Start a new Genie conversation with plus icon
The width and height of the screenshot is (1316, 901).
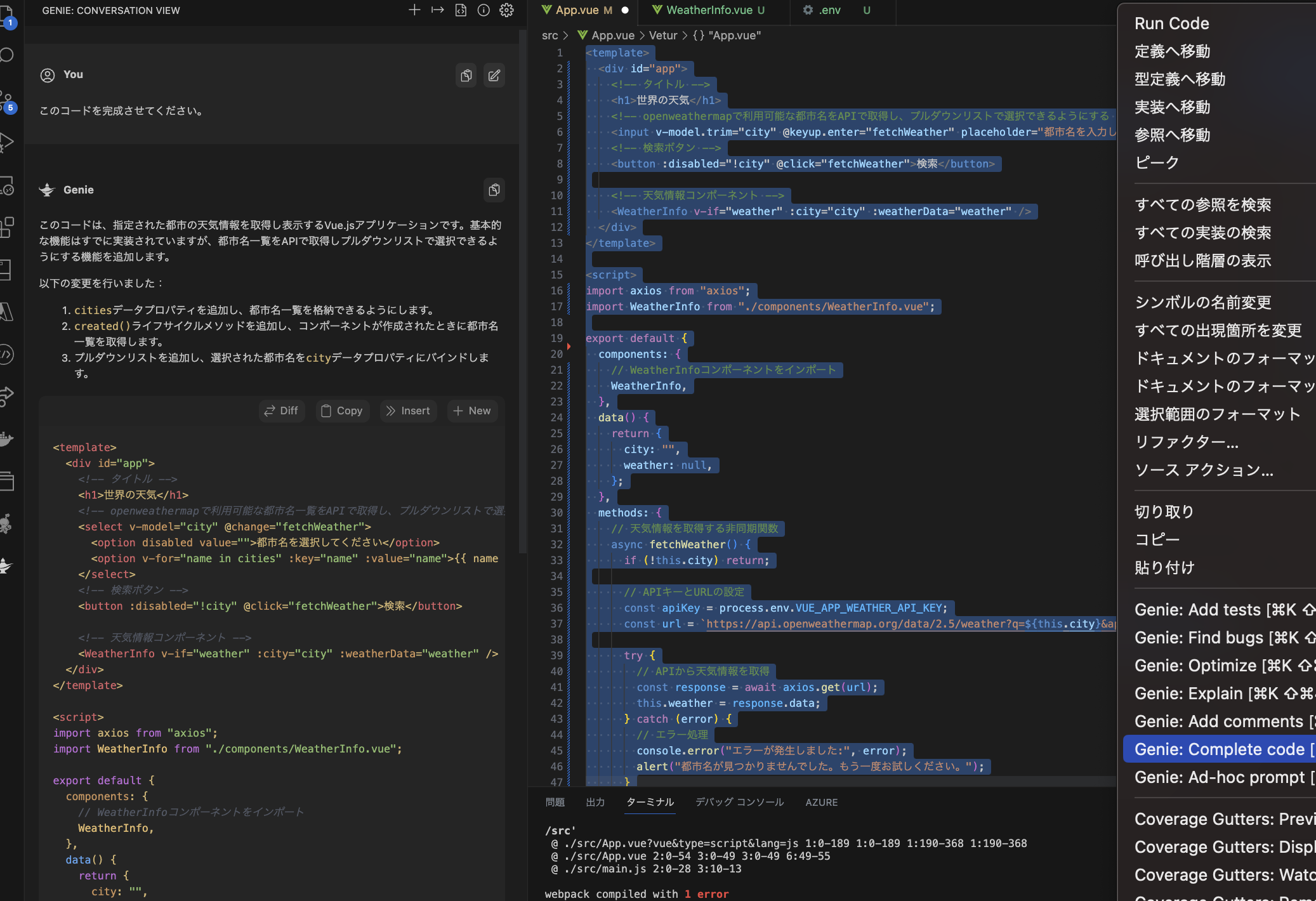tap(414, 10)
